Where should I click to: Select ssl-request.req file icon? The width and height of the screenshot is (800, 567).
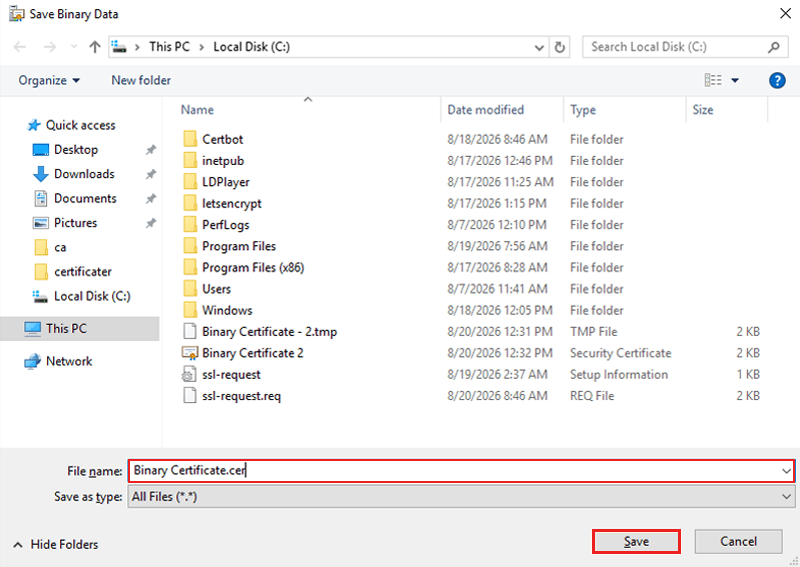click(190, 396)
